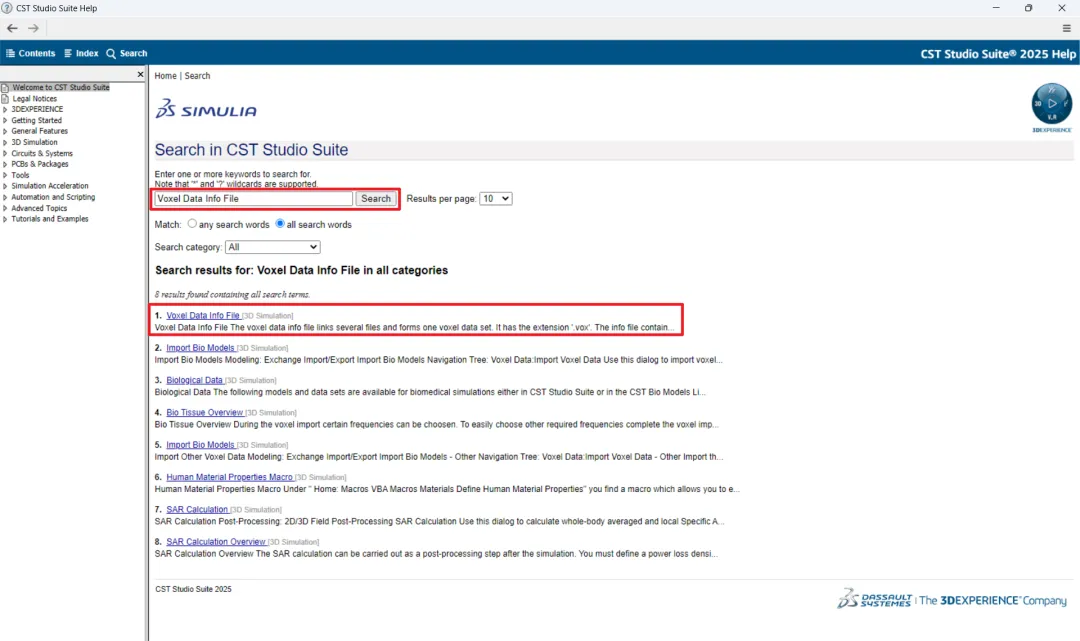The width and height of the screenshot is (1080, 641).
Task: Click the Search breadcrumb link
Action: coord(197,76)
